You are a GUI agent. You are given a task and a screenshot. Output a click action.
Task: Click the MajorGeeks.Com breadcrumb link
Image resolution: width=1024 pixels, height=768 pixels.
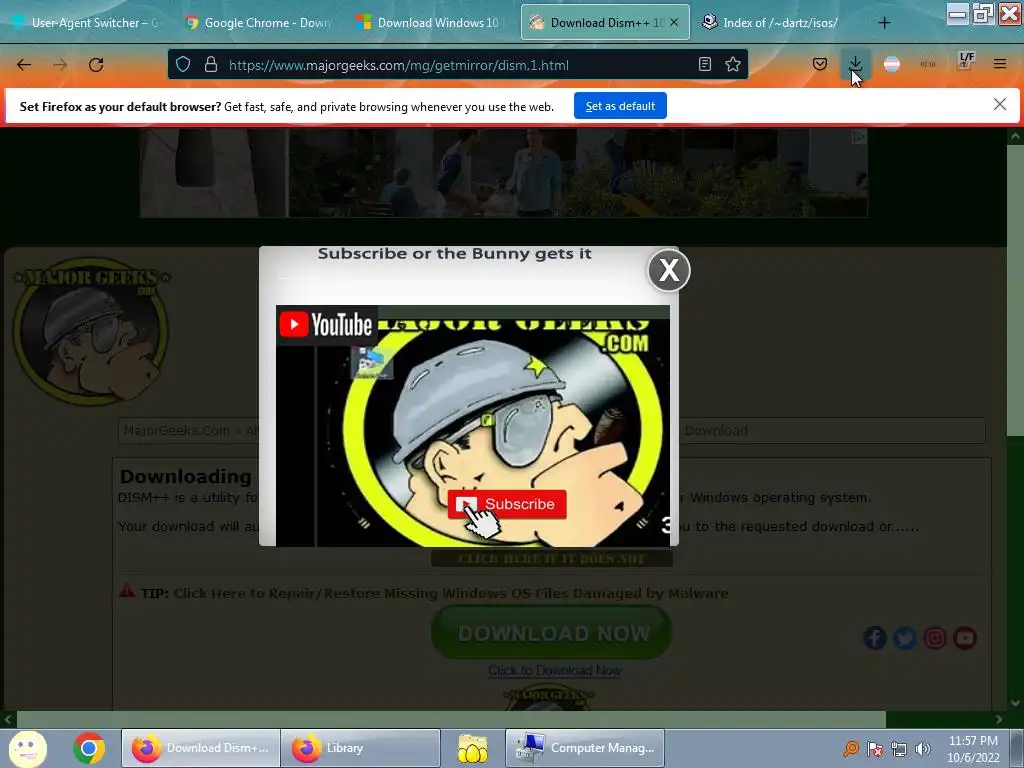176,430
